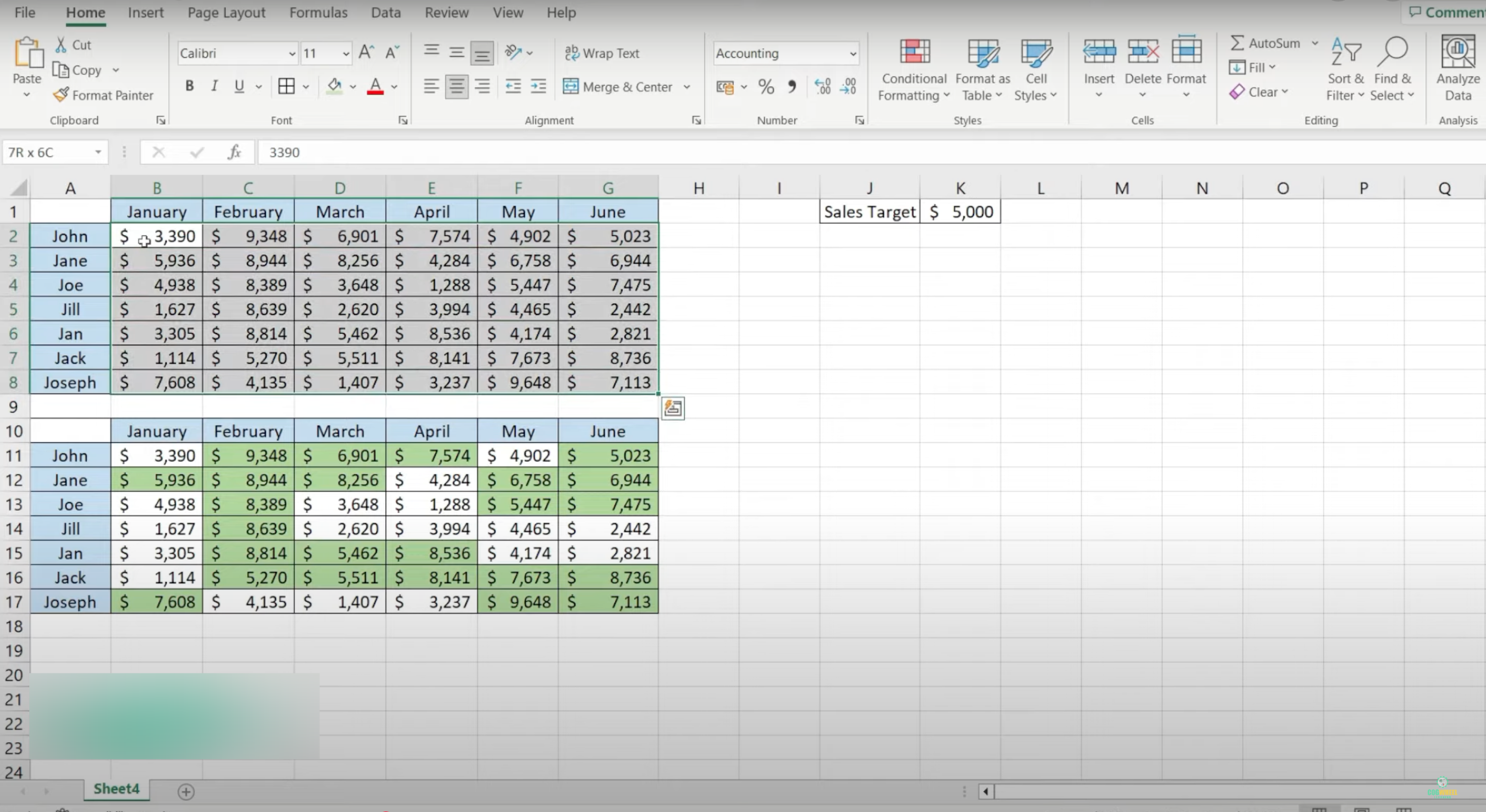This screenshot has width=1486, height=812.
Task: Click the Format Painter brush icon
Action: pyautogui.click(x=61, y=95)
